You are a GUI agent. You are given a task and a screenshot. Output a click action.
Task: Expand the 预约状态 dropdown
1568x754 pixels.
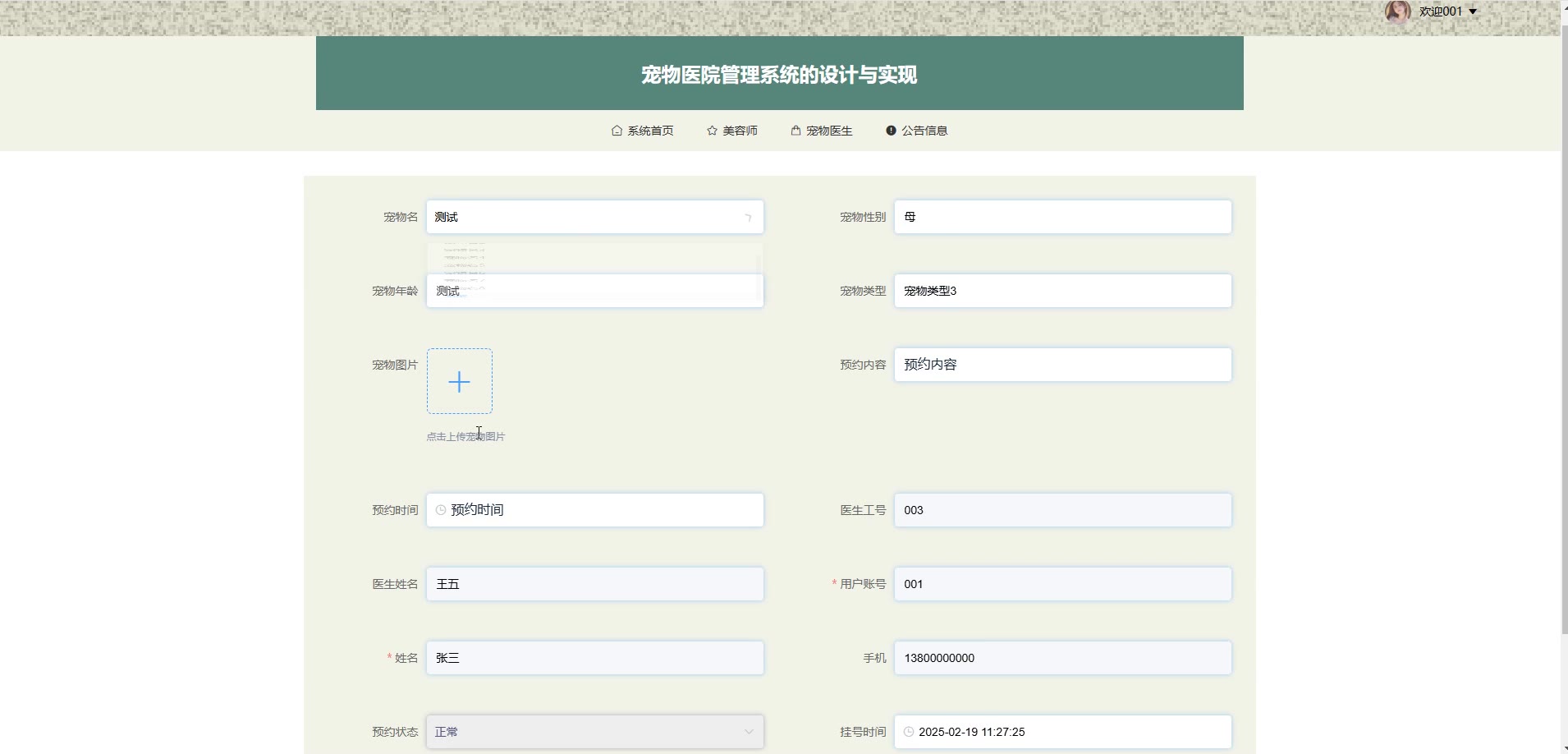pos(749,732)
